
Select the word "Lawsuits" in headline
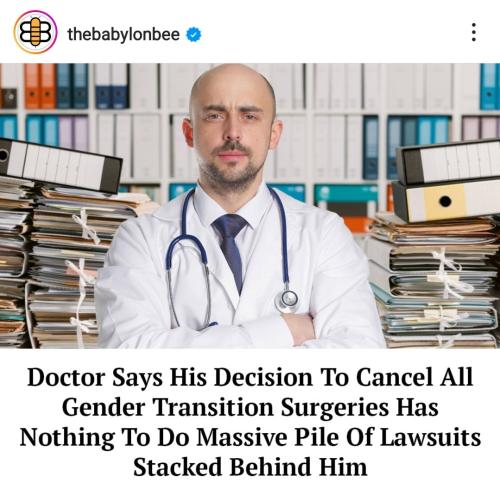pos(430,437)
